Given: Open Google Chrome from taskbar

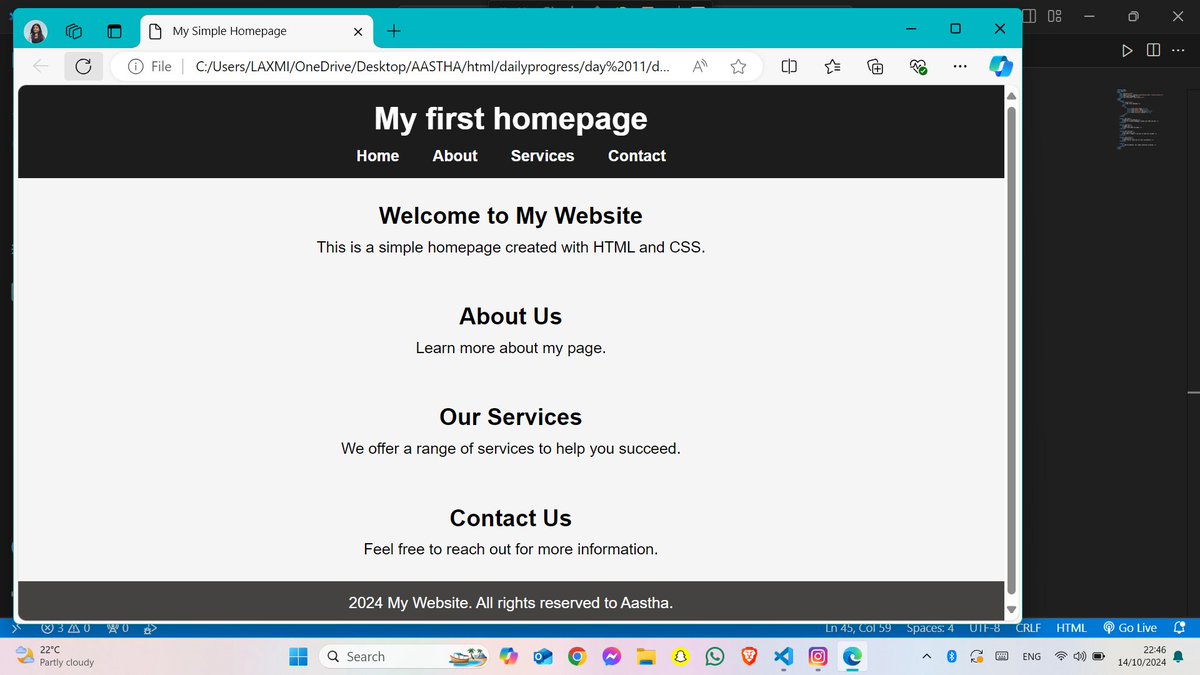Looking at the screenshot, I should [577, 657].
